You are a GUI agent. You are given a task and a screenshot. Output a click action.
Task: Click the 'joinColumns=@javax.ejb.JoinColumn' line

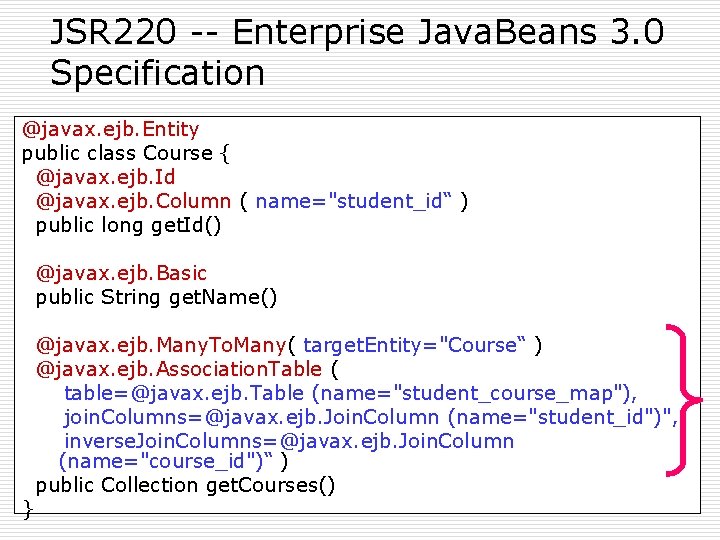(371, 417)
